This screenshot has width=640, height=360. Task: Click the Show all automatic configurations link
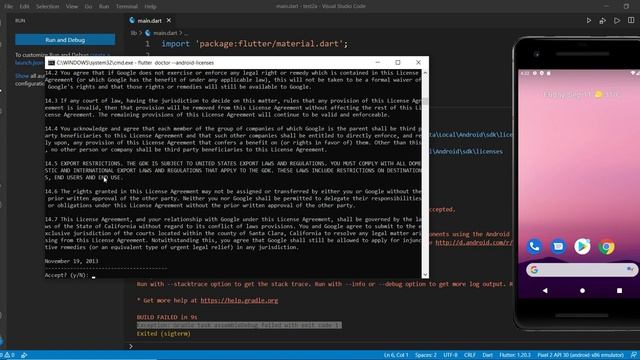22,76
